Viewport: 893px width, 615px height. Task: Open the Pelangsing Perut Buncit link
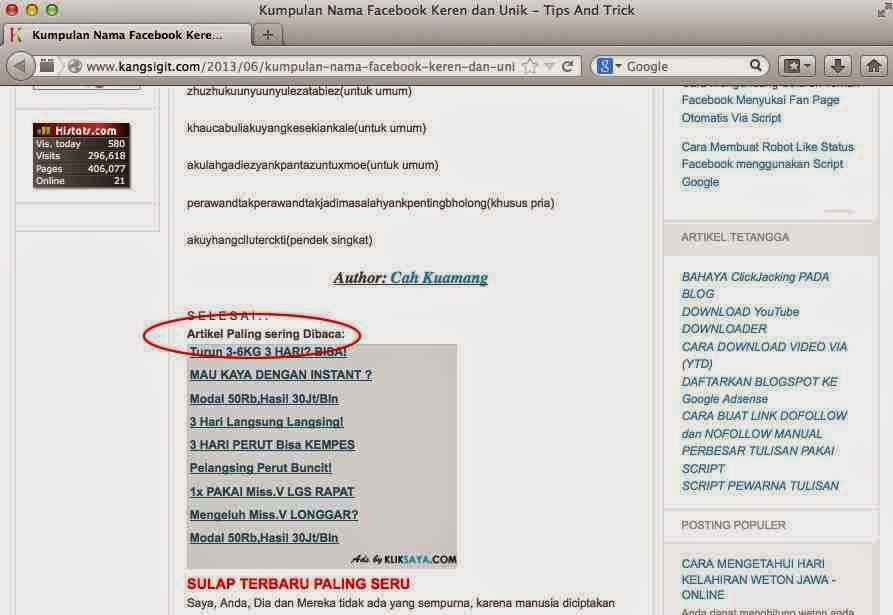pos(261,468)
